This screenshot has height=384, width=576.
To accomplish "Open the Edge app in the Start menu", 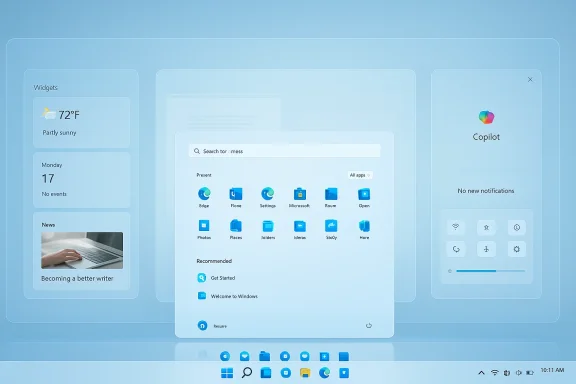I will point(204,194).
